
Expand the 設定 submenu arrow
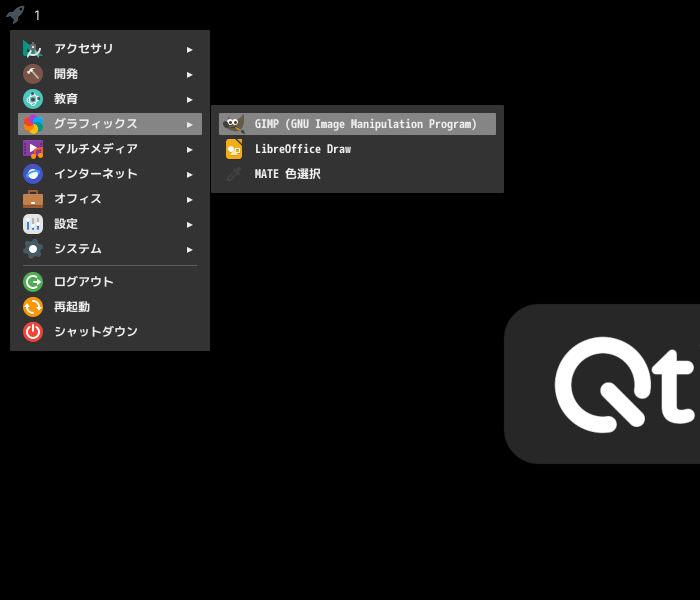pos(190,225)
